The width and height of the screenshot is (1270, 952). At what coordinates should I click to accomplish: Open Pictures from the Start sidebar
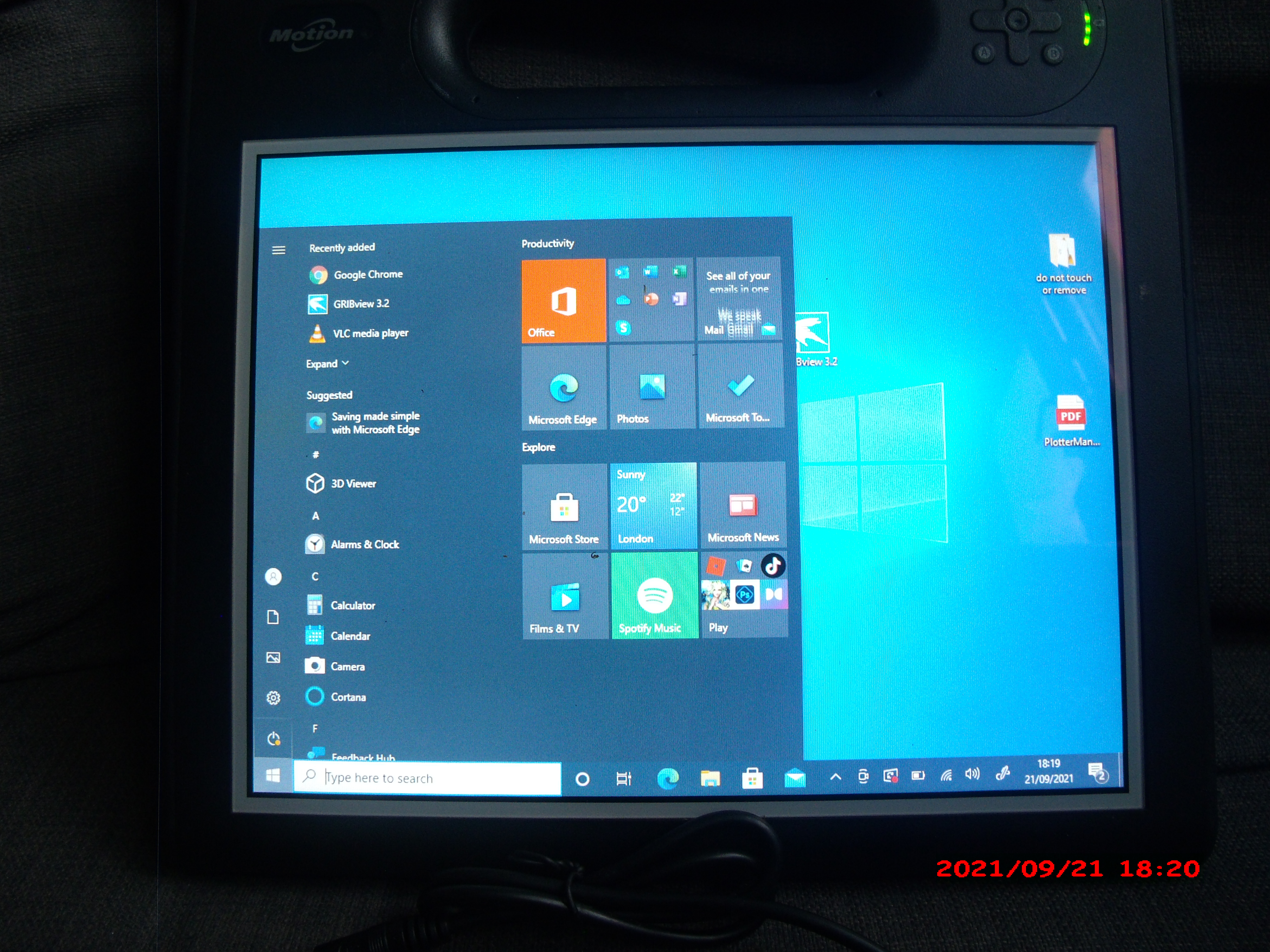click(x=273, y=658)
